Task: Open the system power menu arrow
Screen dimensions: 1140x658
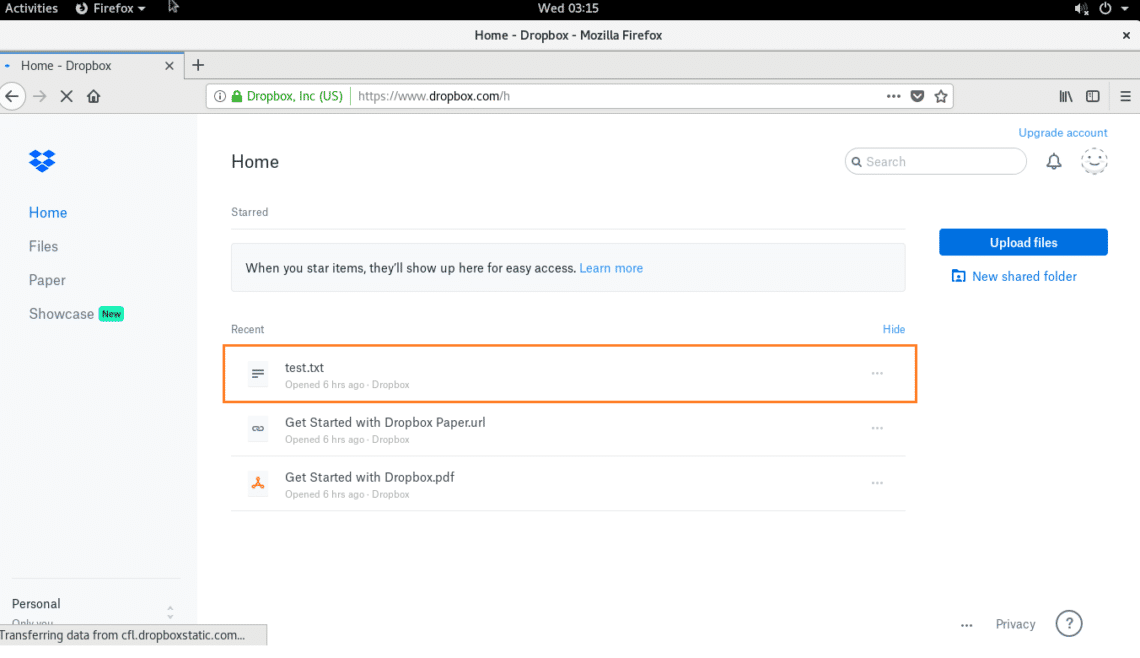Action: [1125, 9]
